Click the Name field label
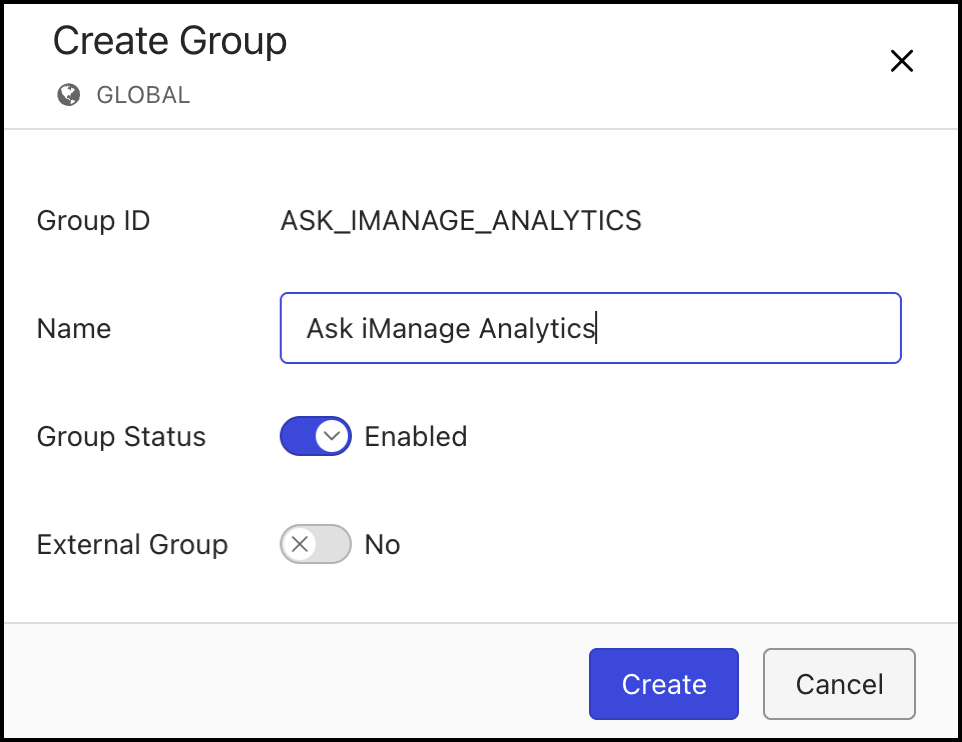Image resolution: width=962 pixels, height=742 pixels. (x=74, y=328)
